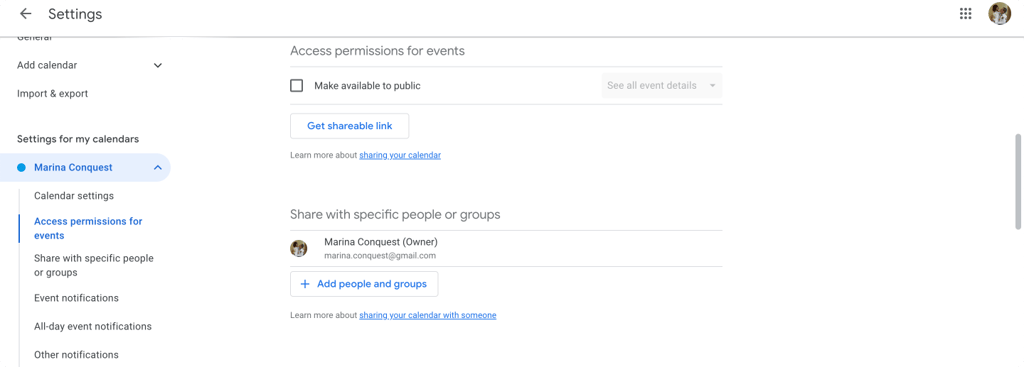Open See all event details dropdown
This screenshot has width=1024, height=367.
[x=662, y=86]
